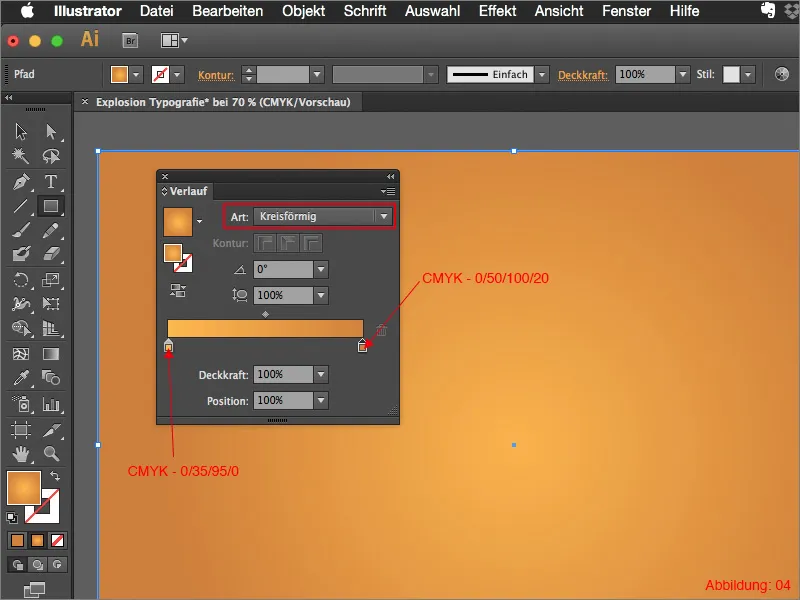This screenshot has height=600, width=800.
Task: Open angle dropdown in Verlauf panel
Action: (x=321, y=269)
